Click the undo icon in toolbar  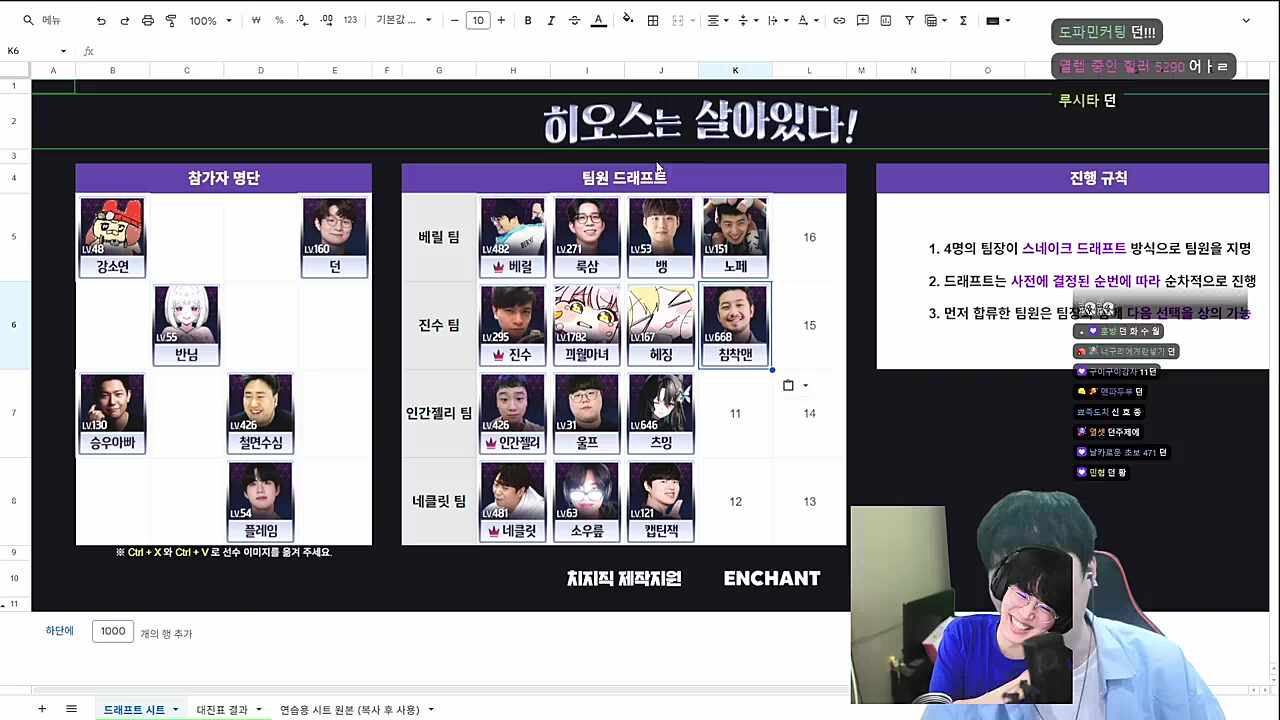101,20
